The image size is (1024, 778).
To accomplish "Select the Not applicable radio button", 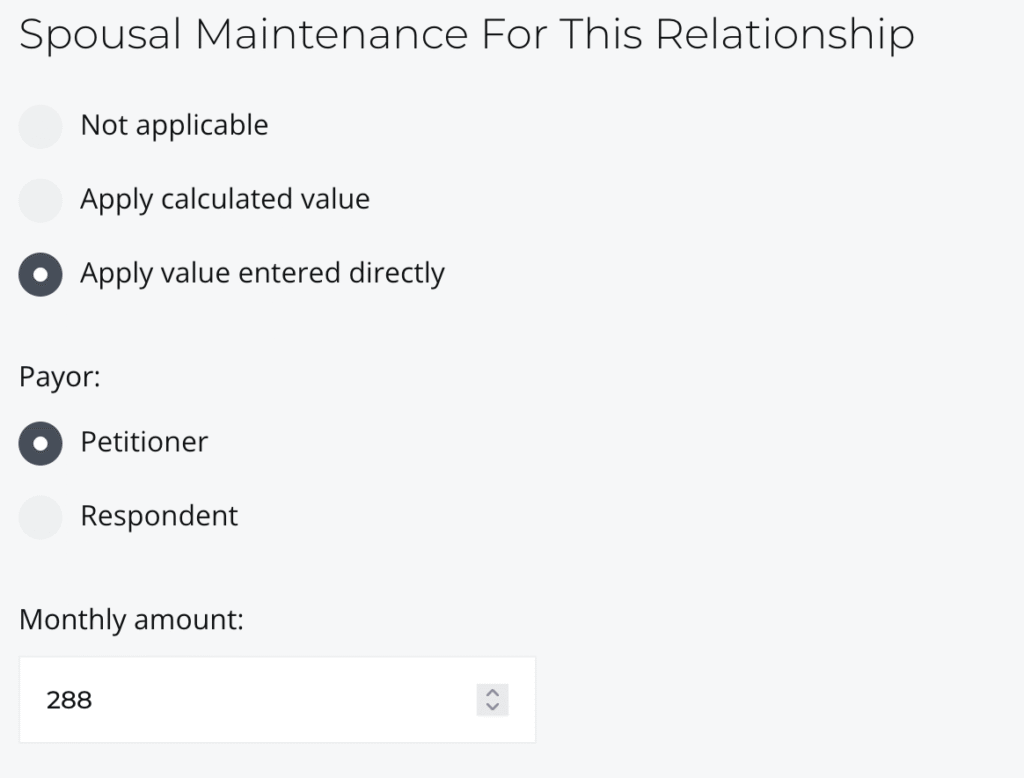I will (41, 126).
